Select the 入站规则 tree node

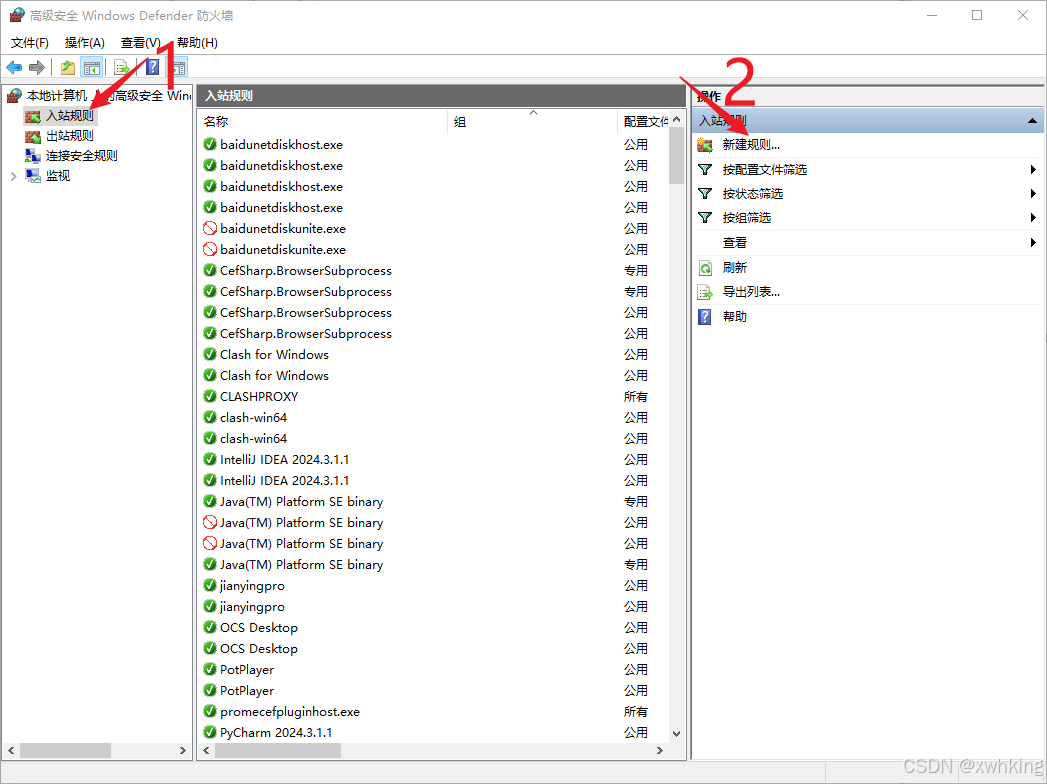tap(70, 116)
